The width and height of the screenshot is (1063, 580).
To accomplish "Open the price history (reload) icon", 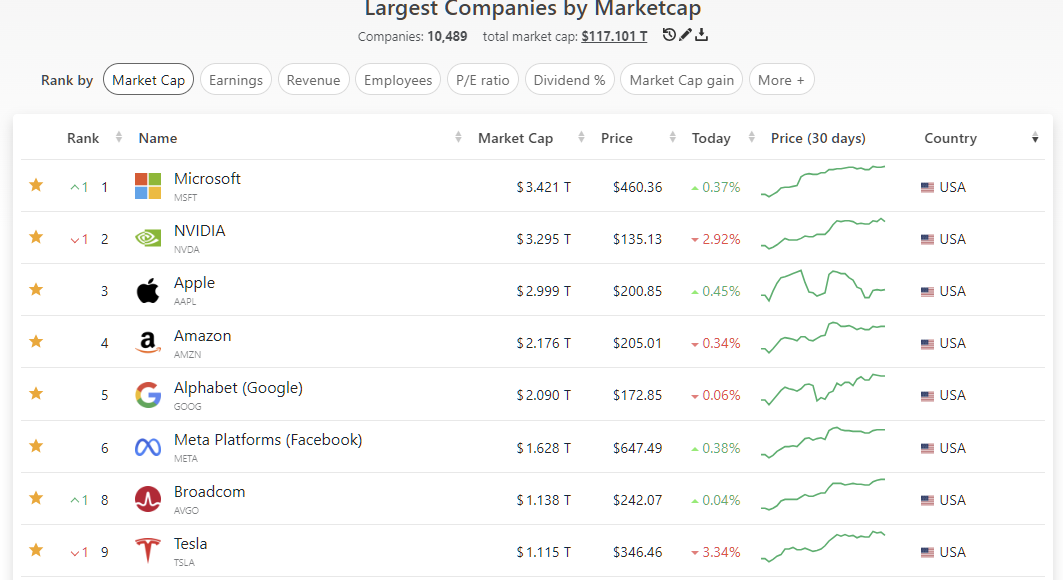I will click(670, 34).
